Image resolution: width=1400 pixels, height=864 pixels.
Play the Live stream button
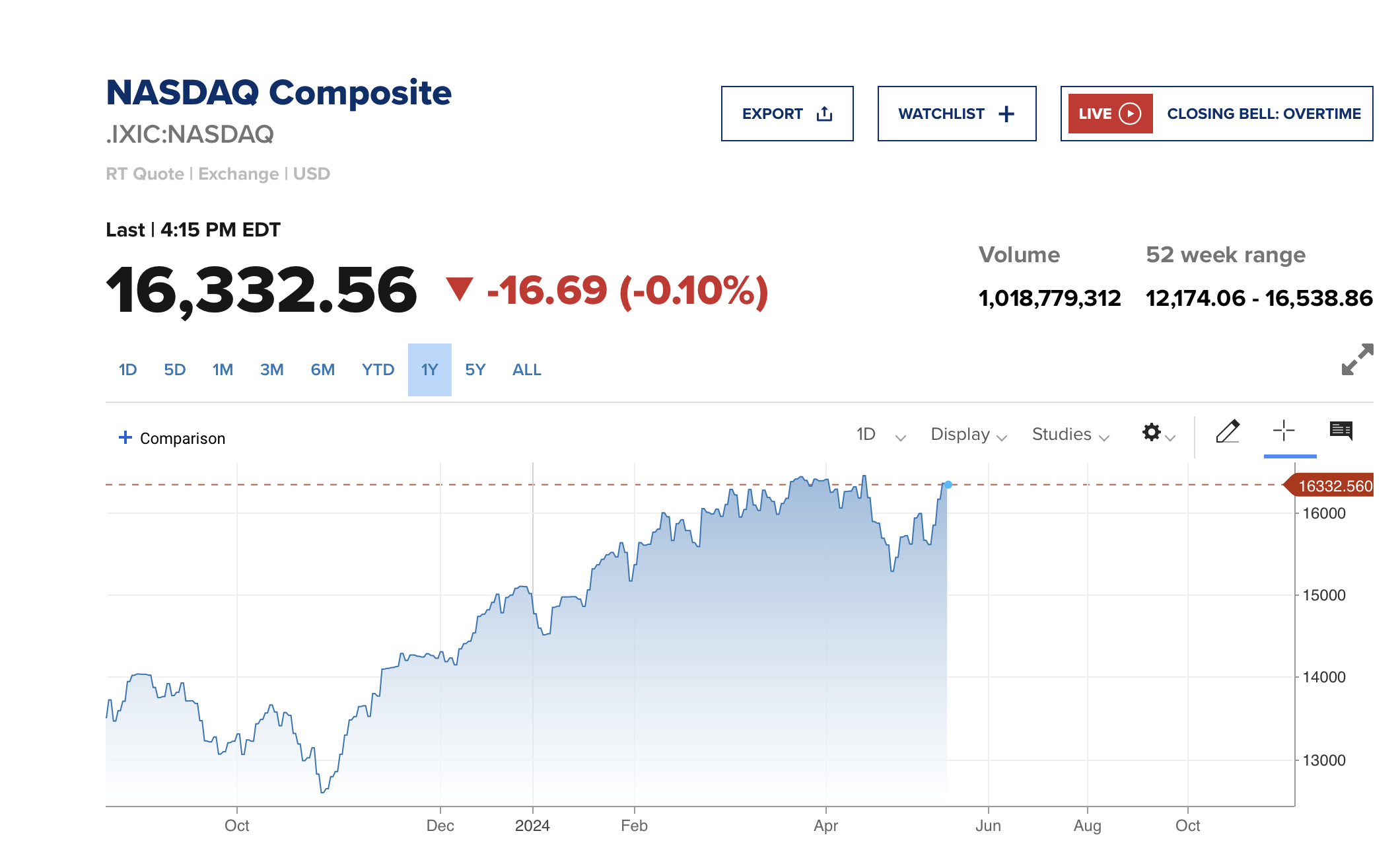[1110, 114]
